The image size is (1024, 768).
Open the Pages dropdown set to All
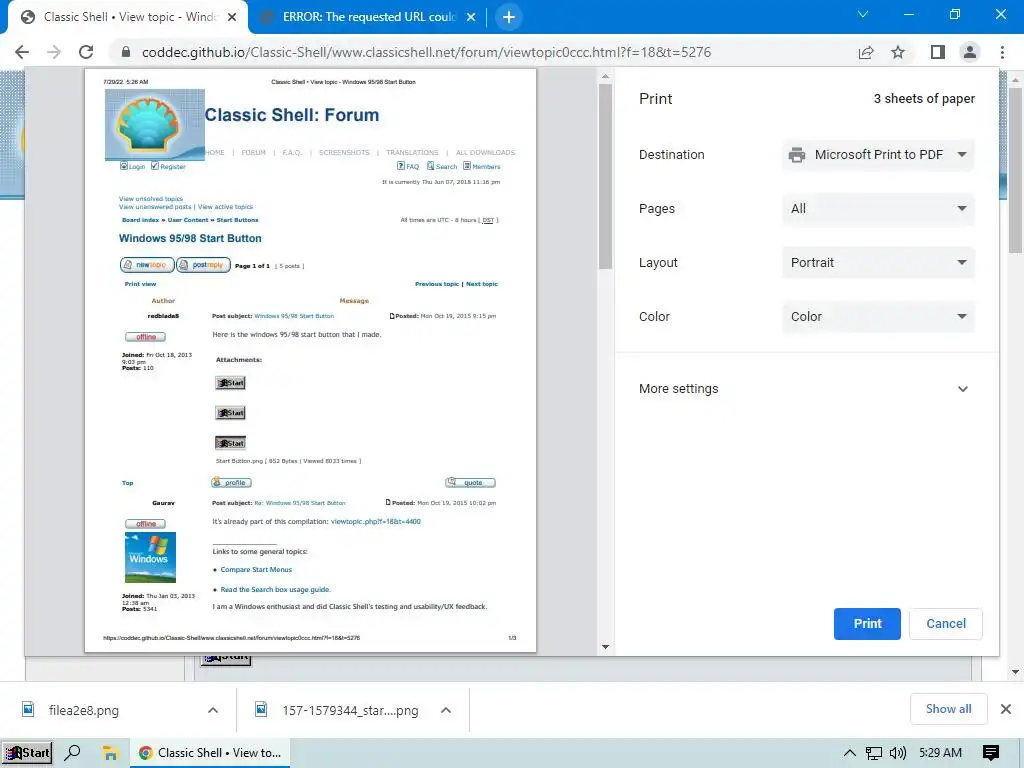coord(878,209)
